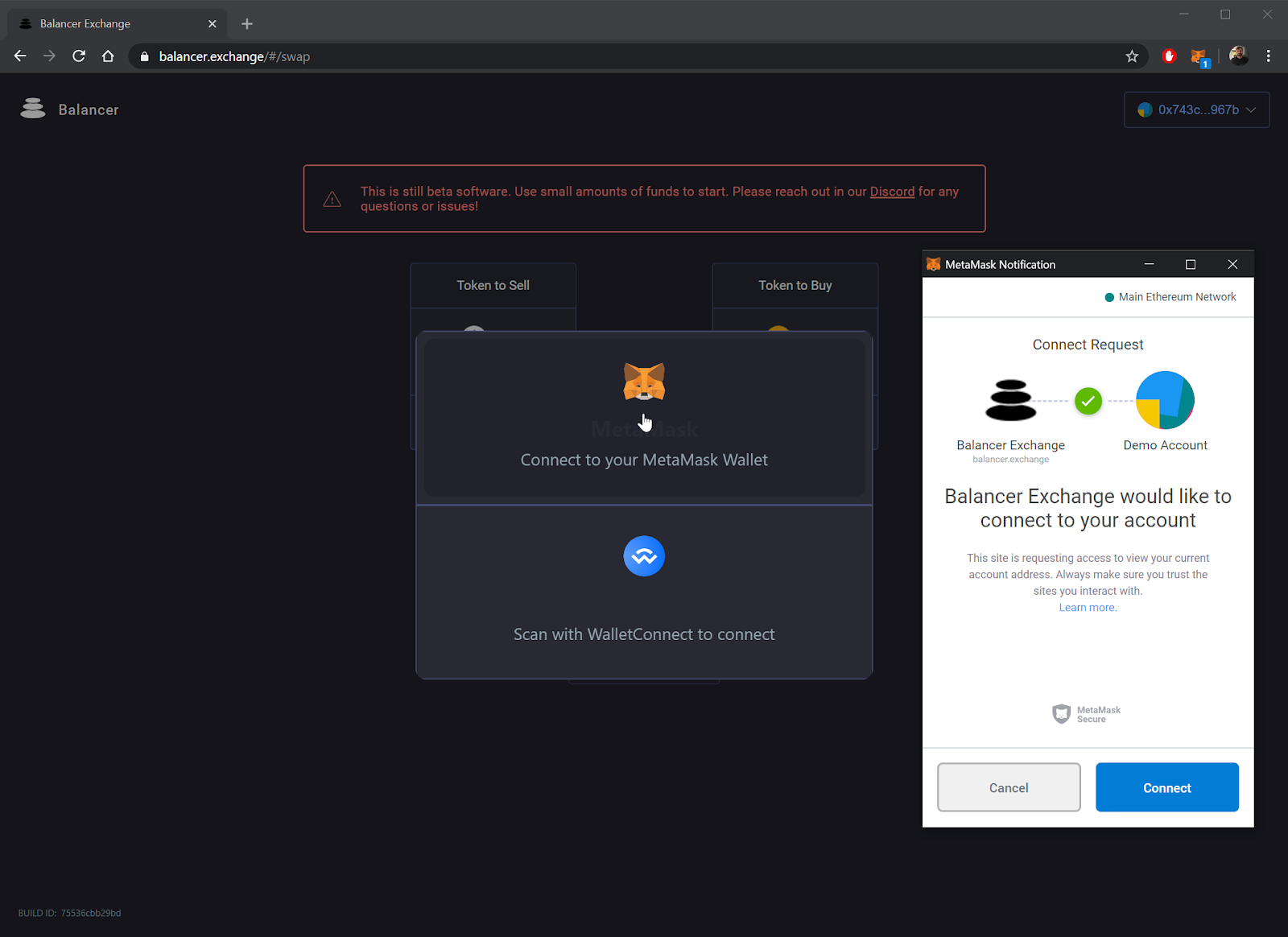
Task: Click Main Ethereum Network indicator
Action: 1170,297
